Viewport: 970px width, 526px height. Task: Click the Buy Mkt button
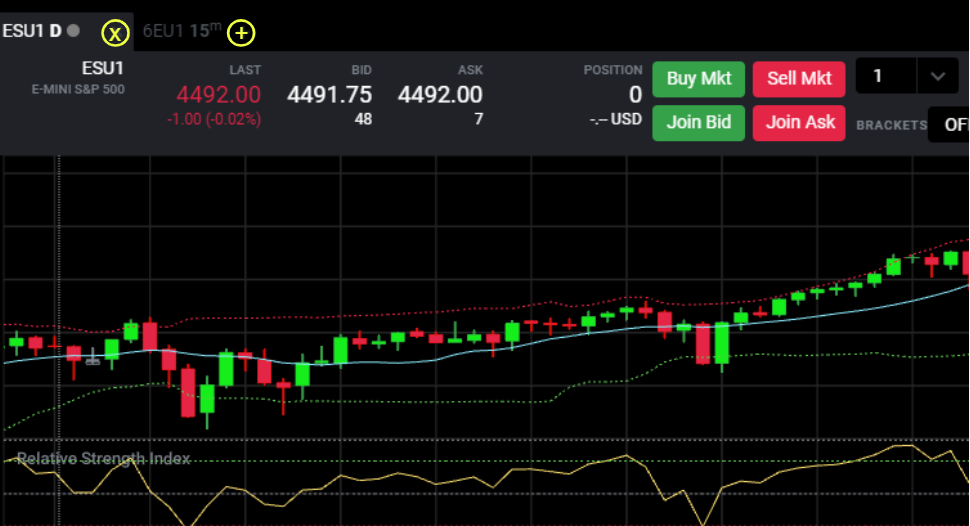pos(698,79)
